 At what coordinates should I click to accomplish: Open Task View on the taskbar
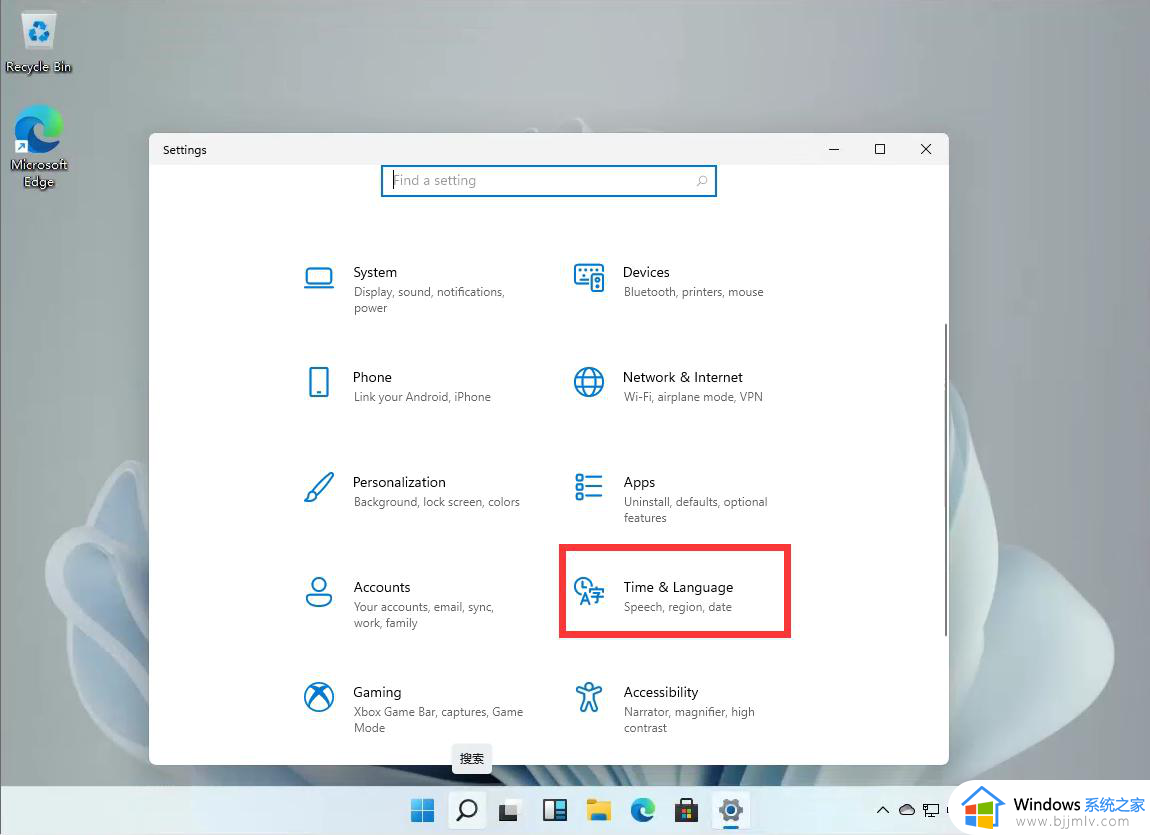tap(510, 811)
